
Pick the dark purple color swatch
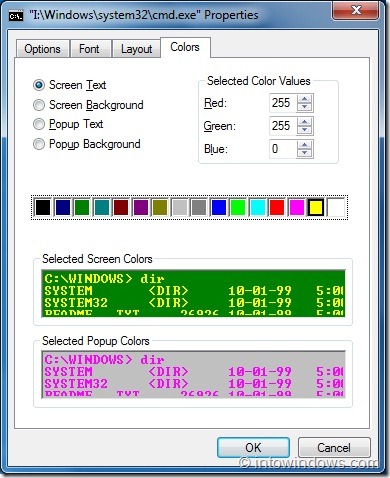click(x=141, y=207)
